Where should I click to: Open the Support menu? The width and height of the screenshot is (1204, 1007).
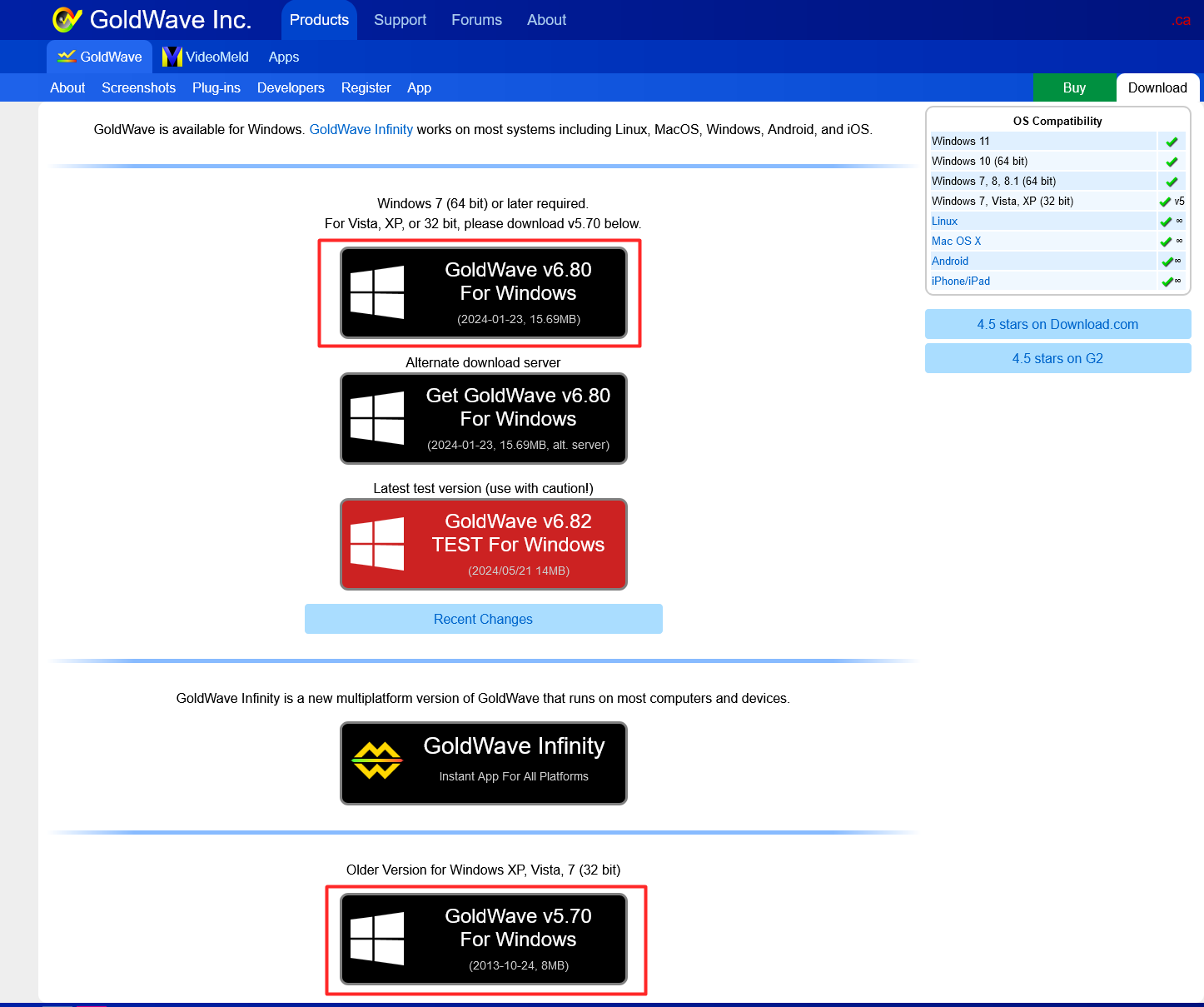[x=400, y=20]
